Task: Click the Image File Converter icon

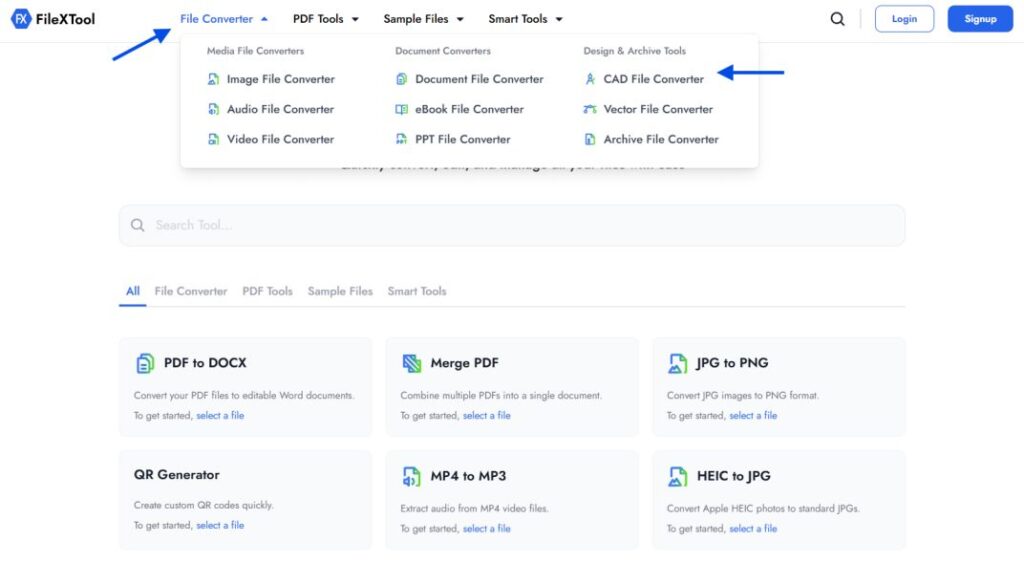Action: point(213,79)
